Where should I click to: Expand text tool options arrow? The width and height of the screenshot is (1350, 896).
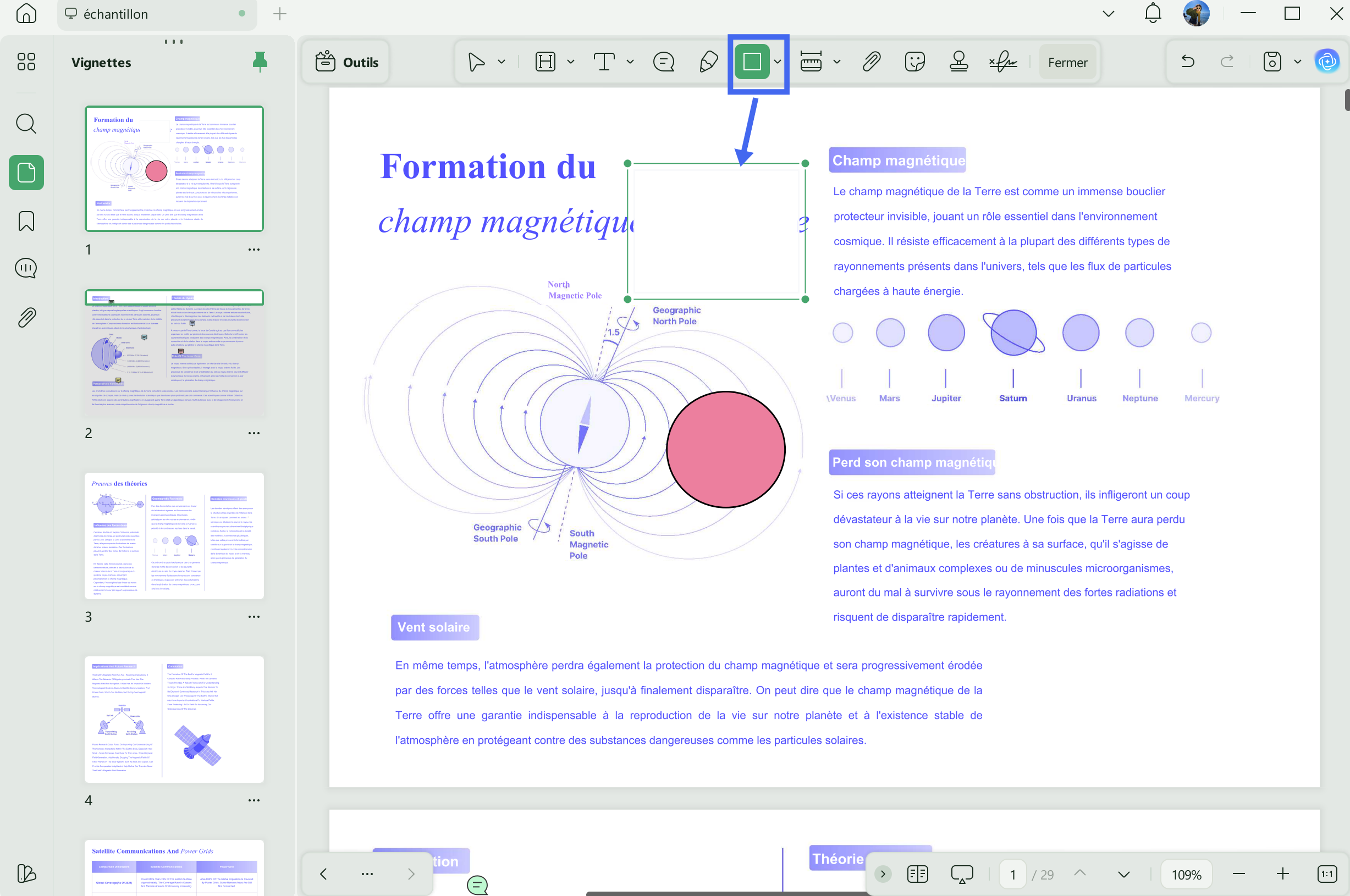630,62
